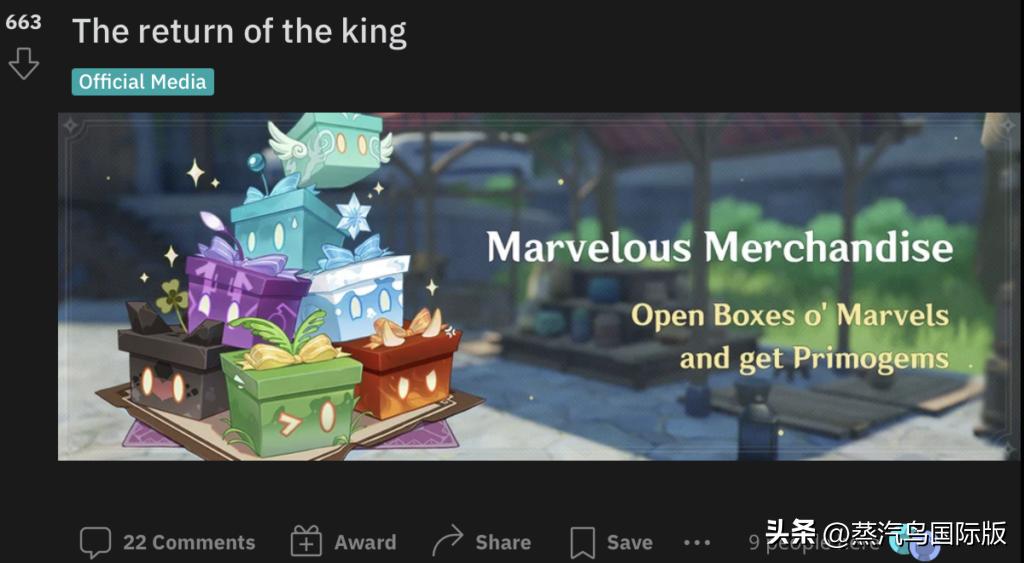
Task: Click the Share text label
Action: point(503,542)
